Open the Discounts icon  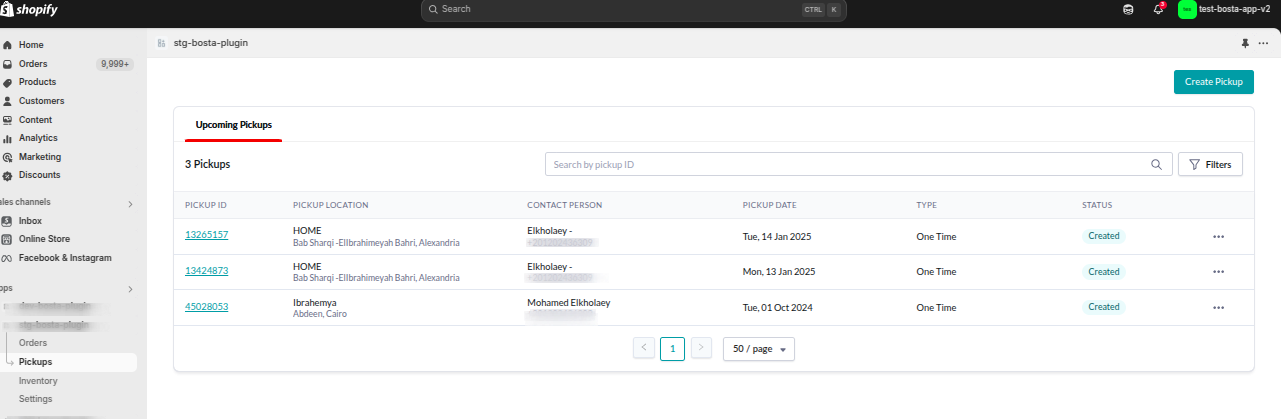click(8, 175)
